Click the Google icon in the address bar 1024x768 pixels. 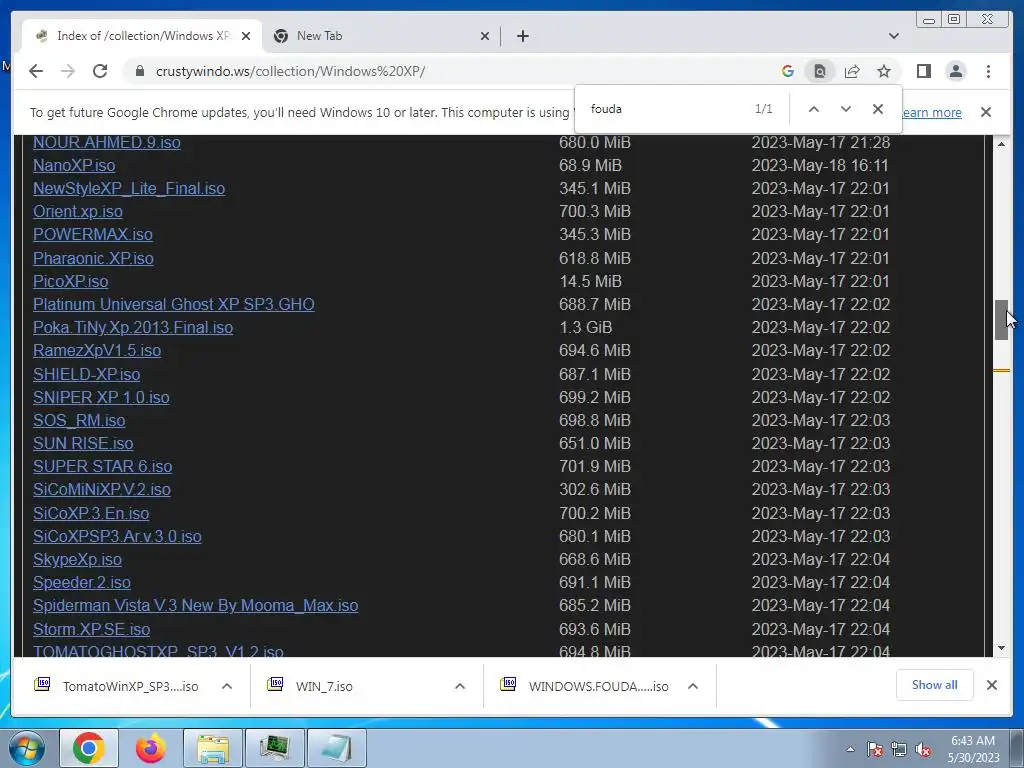pos(788,71)
